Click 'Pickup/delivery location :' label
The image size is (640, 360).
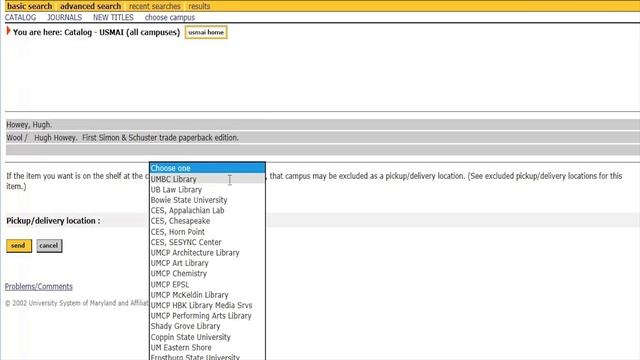pyautogui.click(x=53, y=221)
